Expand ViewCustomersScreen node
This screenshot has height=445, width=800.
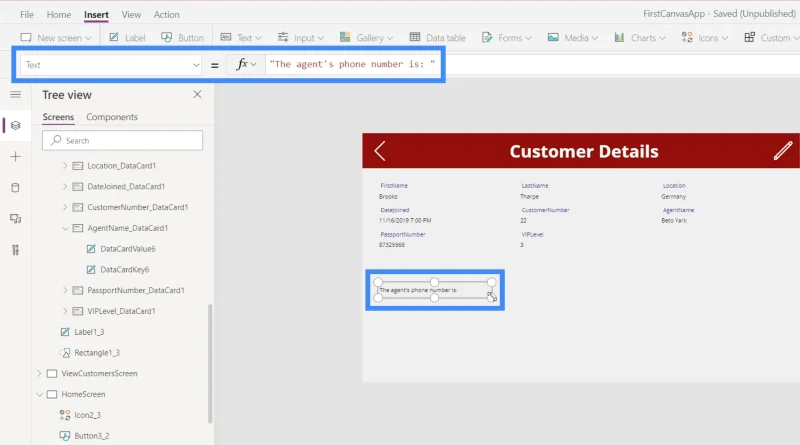coord(39,374)
